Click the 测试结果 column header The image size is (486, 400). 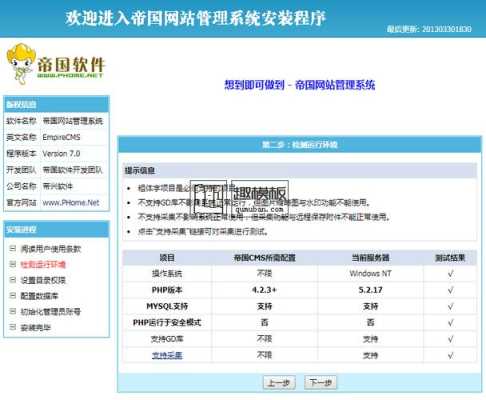click(450, 258)
